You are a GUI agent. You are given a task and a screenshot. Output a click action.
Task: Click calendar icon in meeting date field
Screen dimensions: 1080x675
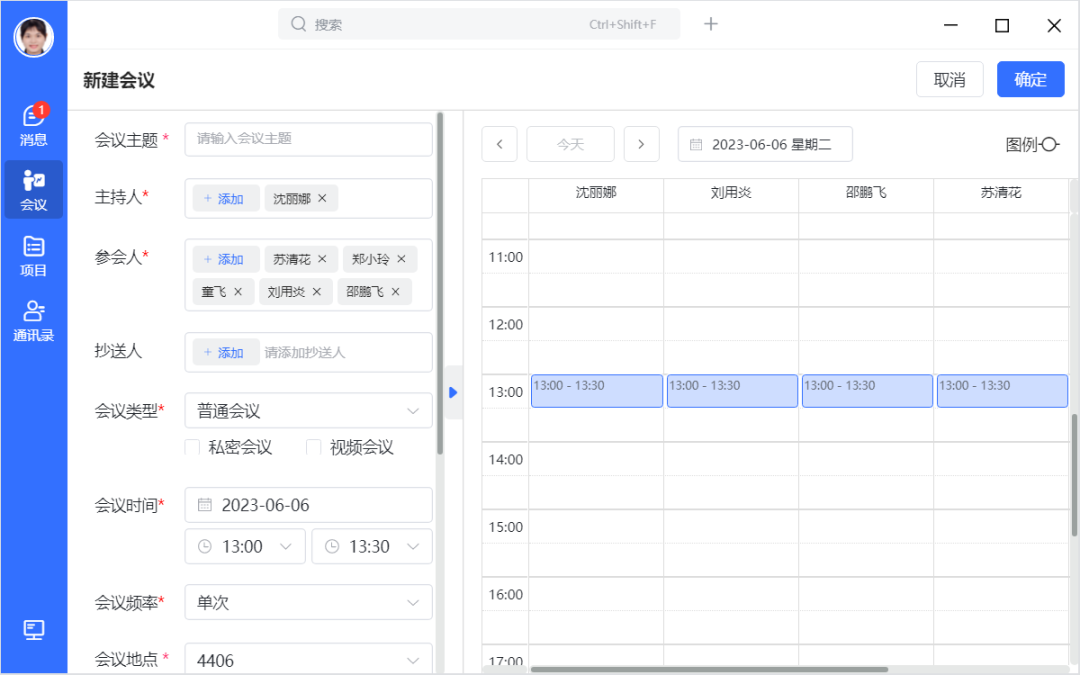click(205, 505)
